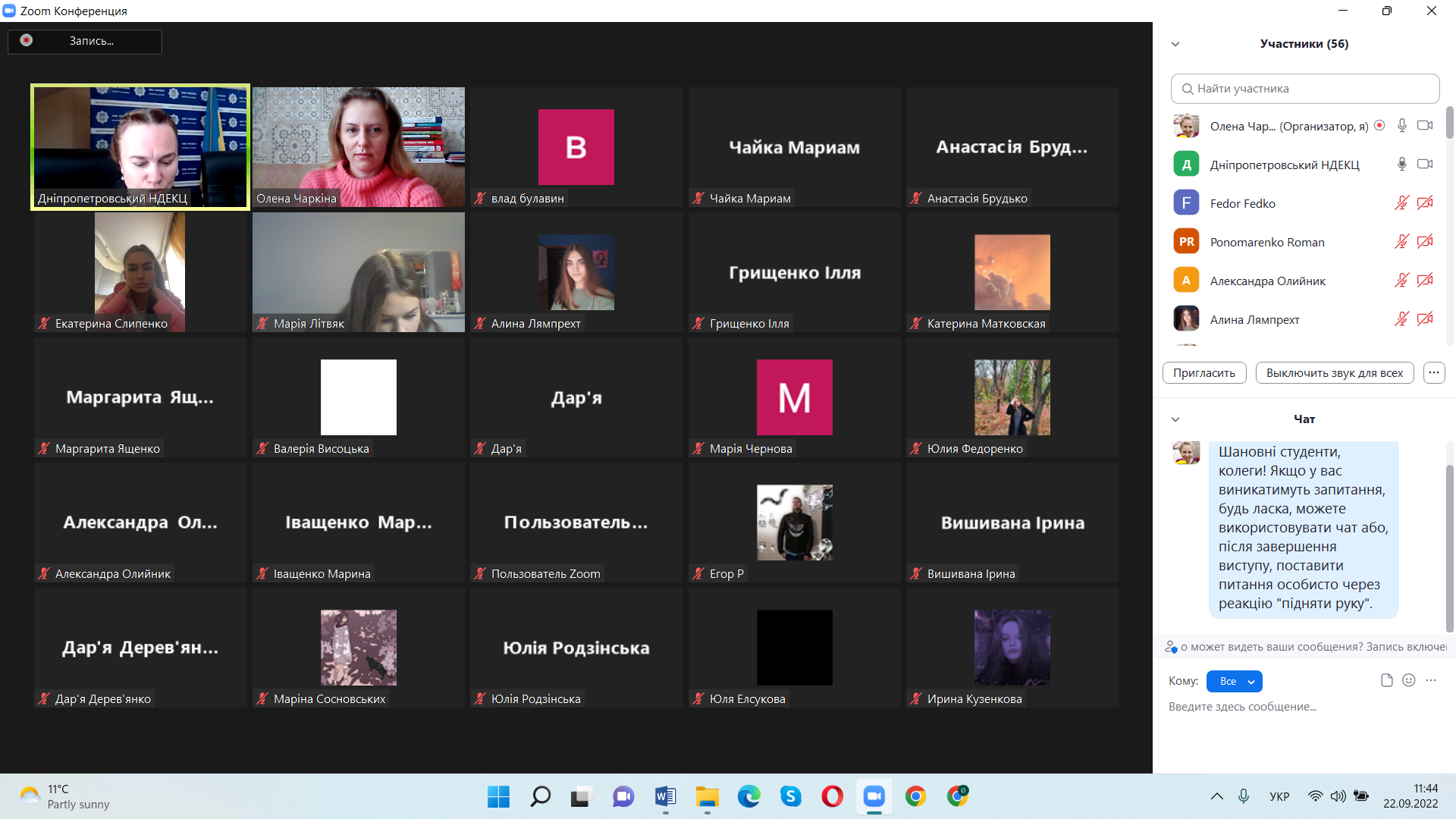Click Екатерина Слипенко video tile
The width and height of the screenshot is (1456, 819).
(x=140, y=272)
